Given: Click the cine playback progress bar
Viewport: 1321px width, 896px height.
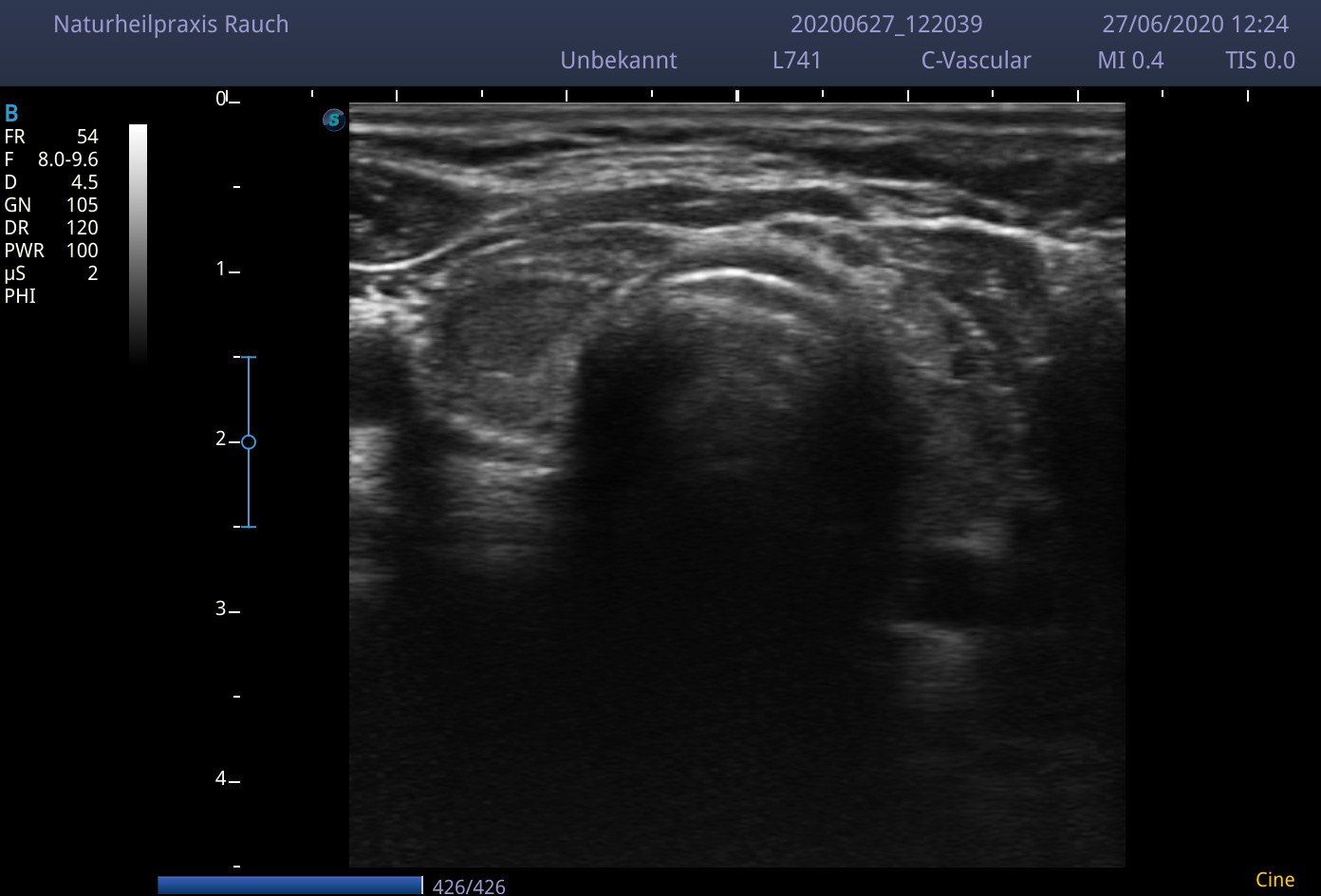Looking at the screenshot, I should click(289, 885).
